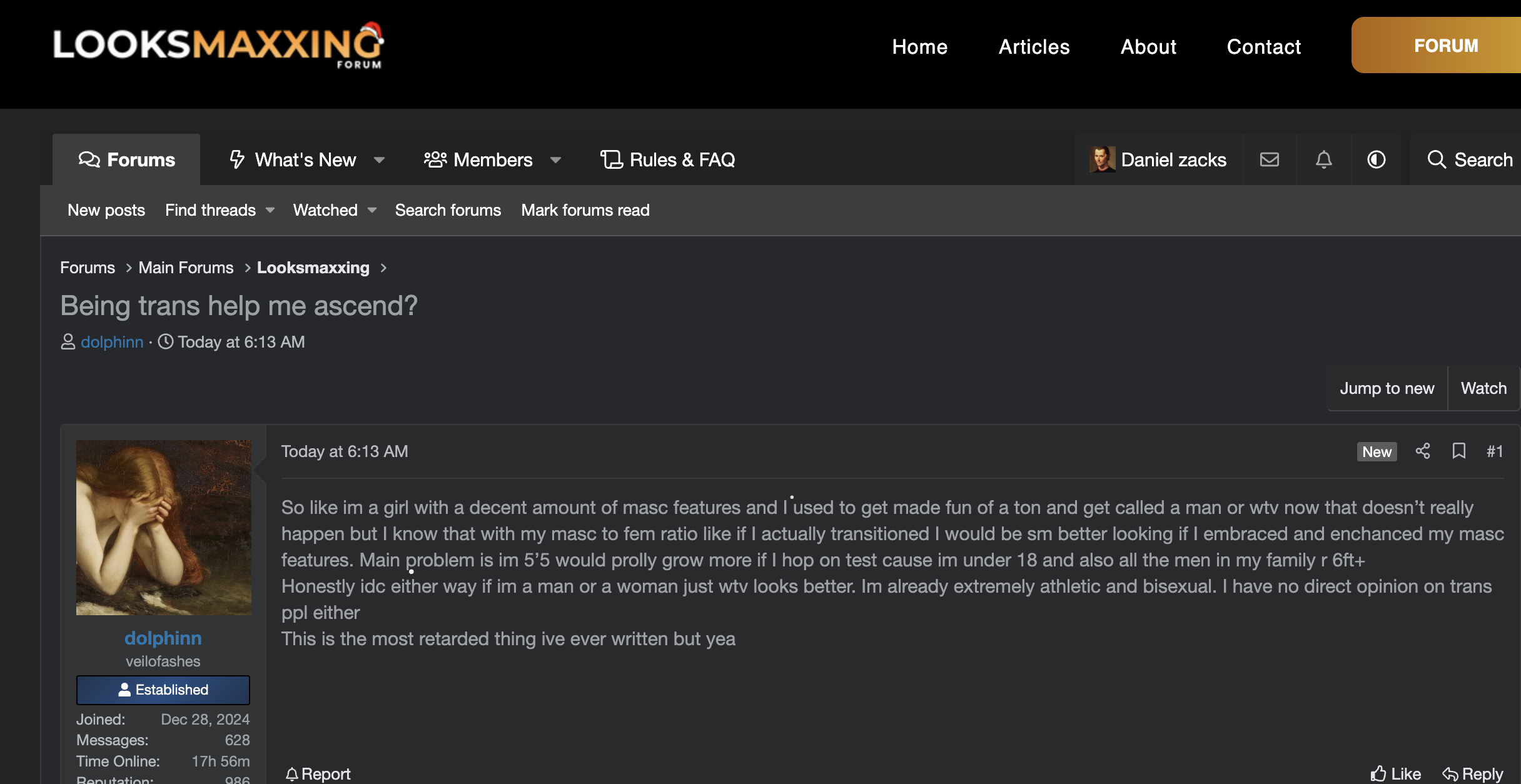
Task: Click the search magnifier icon
Action: coord(1437,160)
